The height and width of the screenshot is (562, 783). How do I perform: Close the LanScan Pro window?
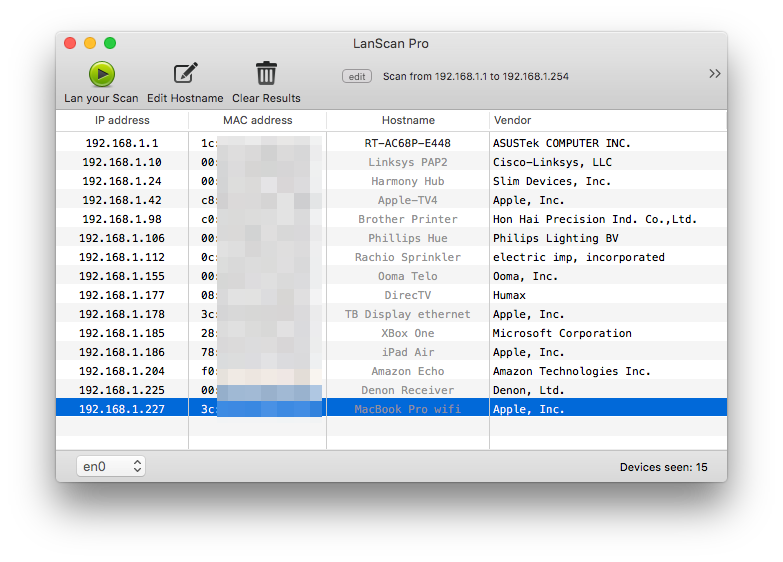[x=70, y=43]
